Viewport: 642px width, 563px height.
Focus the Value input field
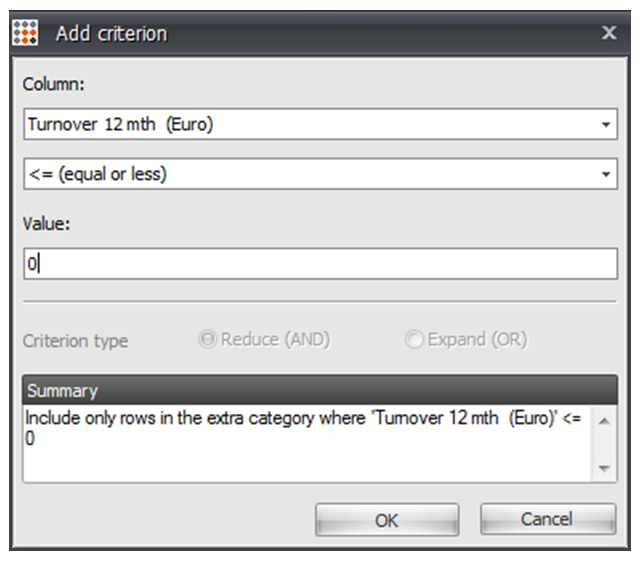click(x=321, y=264)
